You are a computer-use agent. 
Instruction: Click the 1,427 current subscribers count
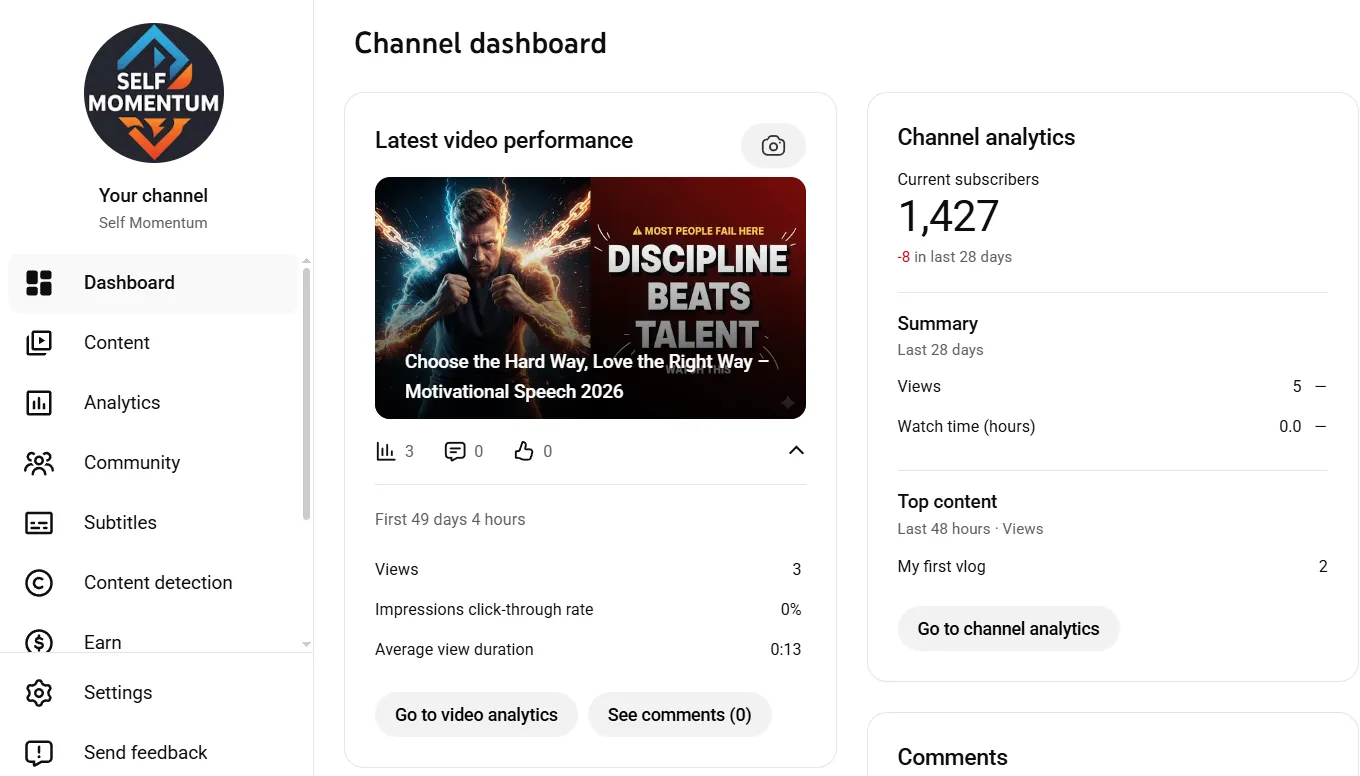pyautogui.click(x=948, y=216)
